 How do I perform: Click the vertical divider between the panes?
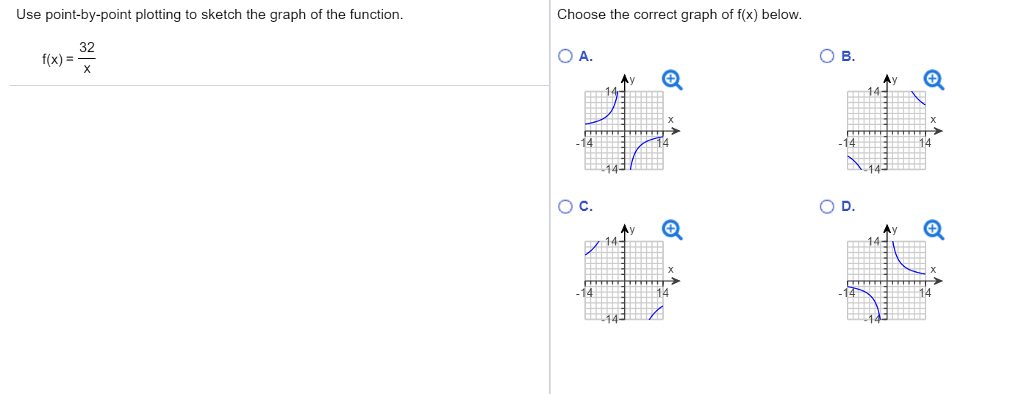[x=550, y=197]
